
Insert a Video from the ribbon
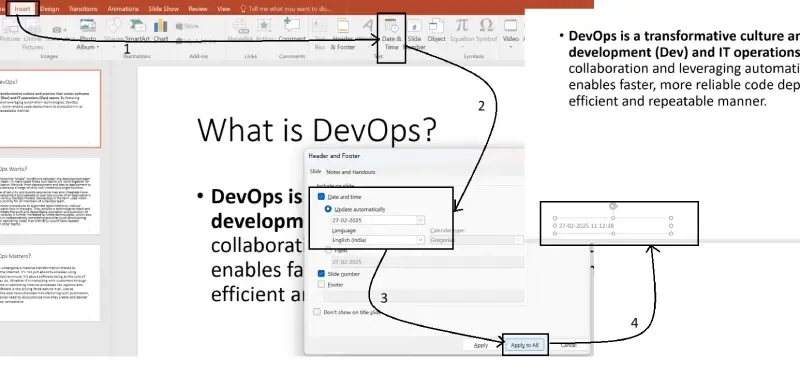[511, 32]
